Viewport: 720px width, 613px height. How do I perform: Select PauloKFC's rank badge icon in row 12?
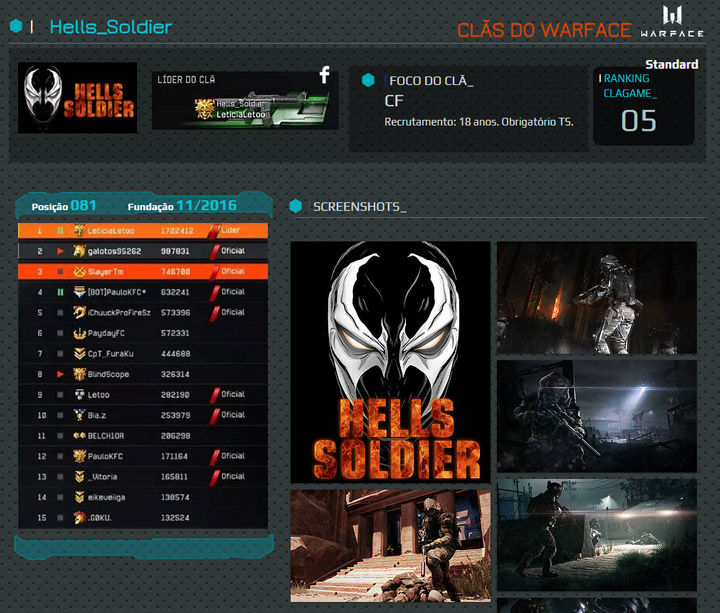click(x=79, y=456)
